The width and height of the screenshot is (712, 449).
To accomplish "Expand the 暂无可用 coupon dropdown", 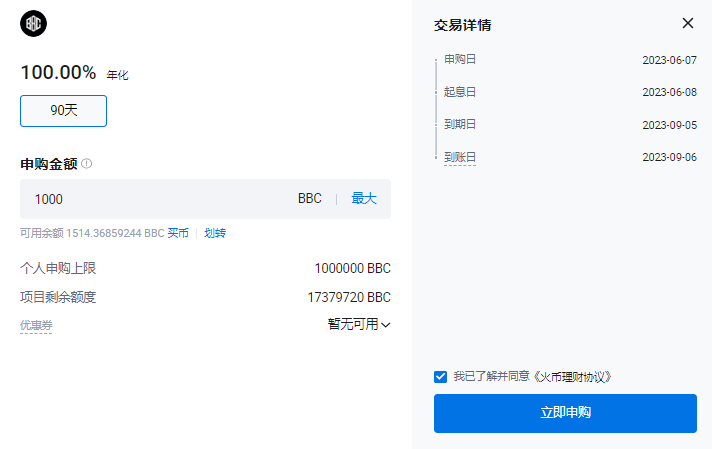I will pos(358,324).
